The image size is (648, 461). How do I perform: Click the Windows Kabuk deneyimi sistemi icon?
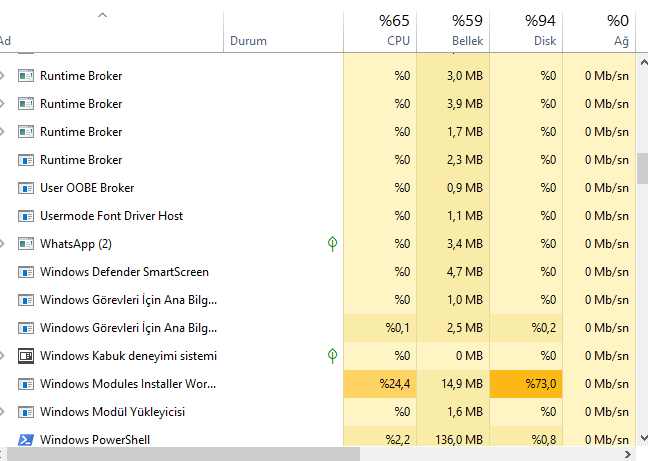(x=26, y=356)
